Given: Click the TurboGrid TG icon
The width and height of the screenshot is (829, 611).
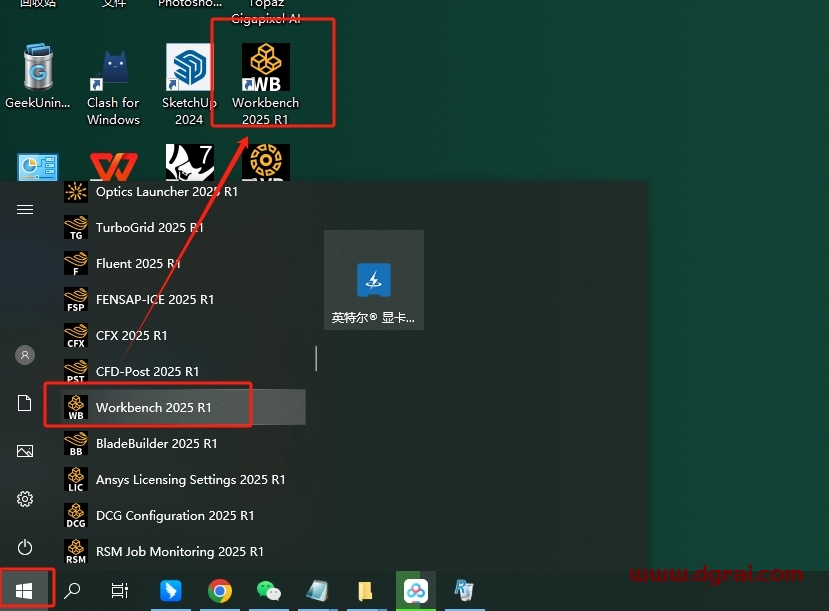Looking at the screenshot, I should pyautogui.click(x=76, y=227).
